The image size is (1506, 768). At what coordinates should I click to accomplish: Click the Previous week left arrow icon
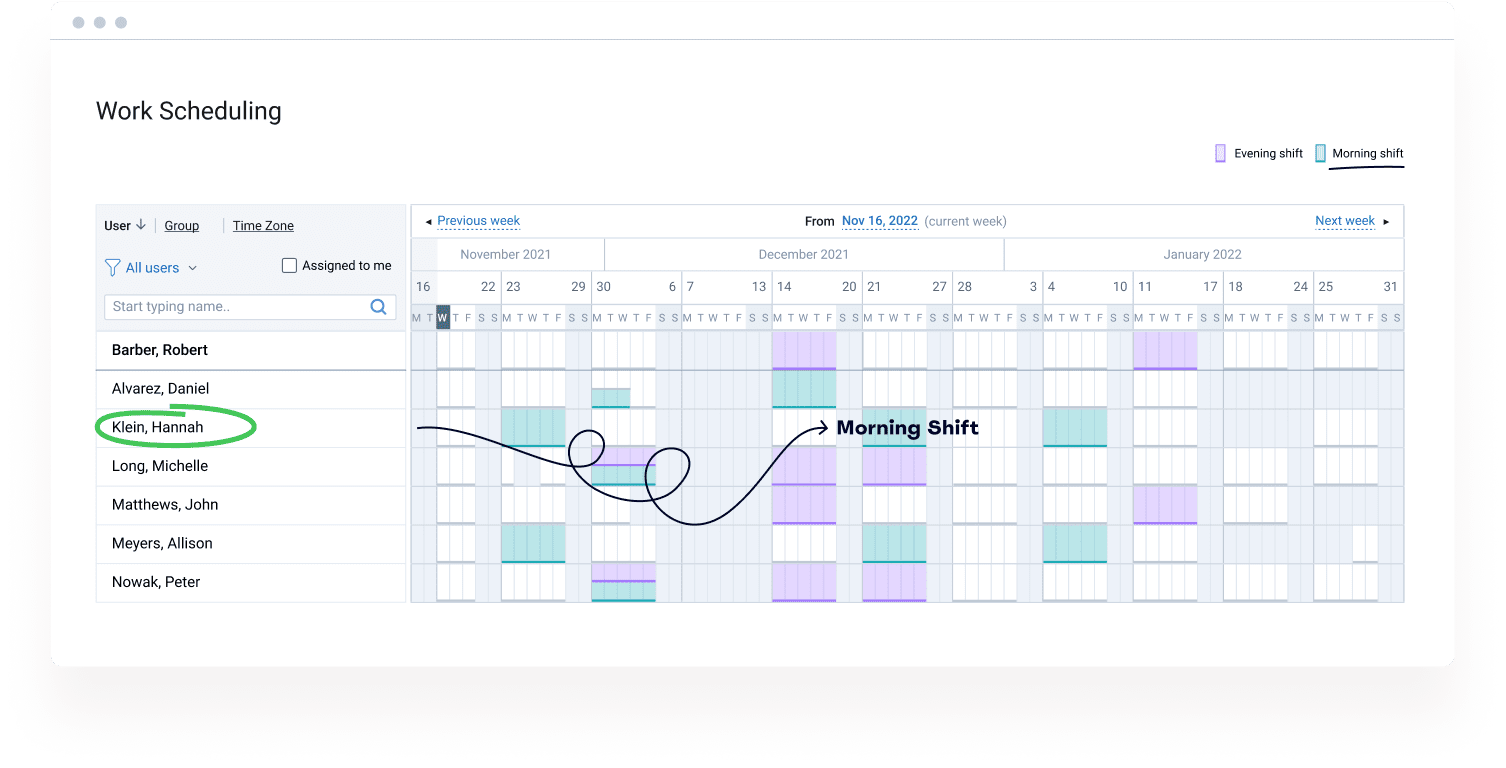(429, 222)
